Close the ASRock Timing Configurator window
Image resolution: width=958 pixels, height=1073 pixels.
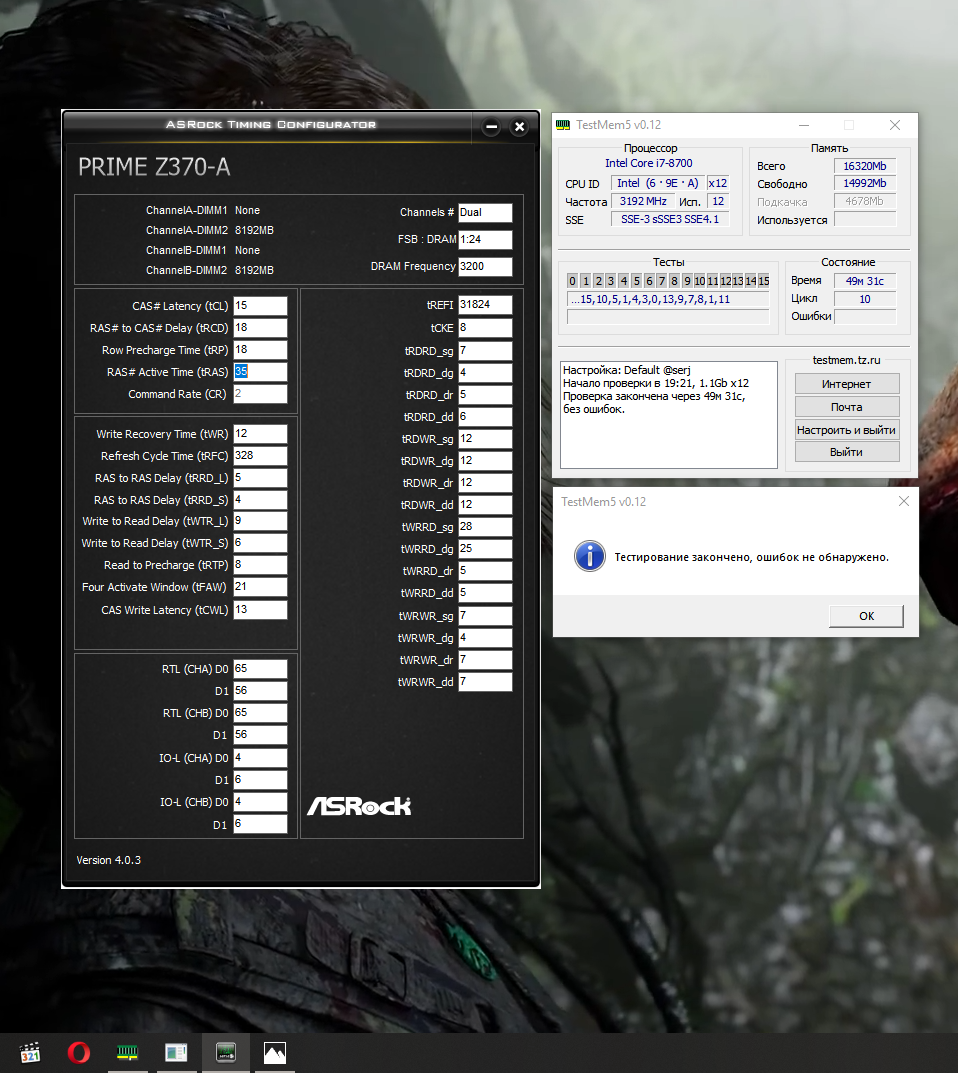pyautogui.click(x=519, y=127)
